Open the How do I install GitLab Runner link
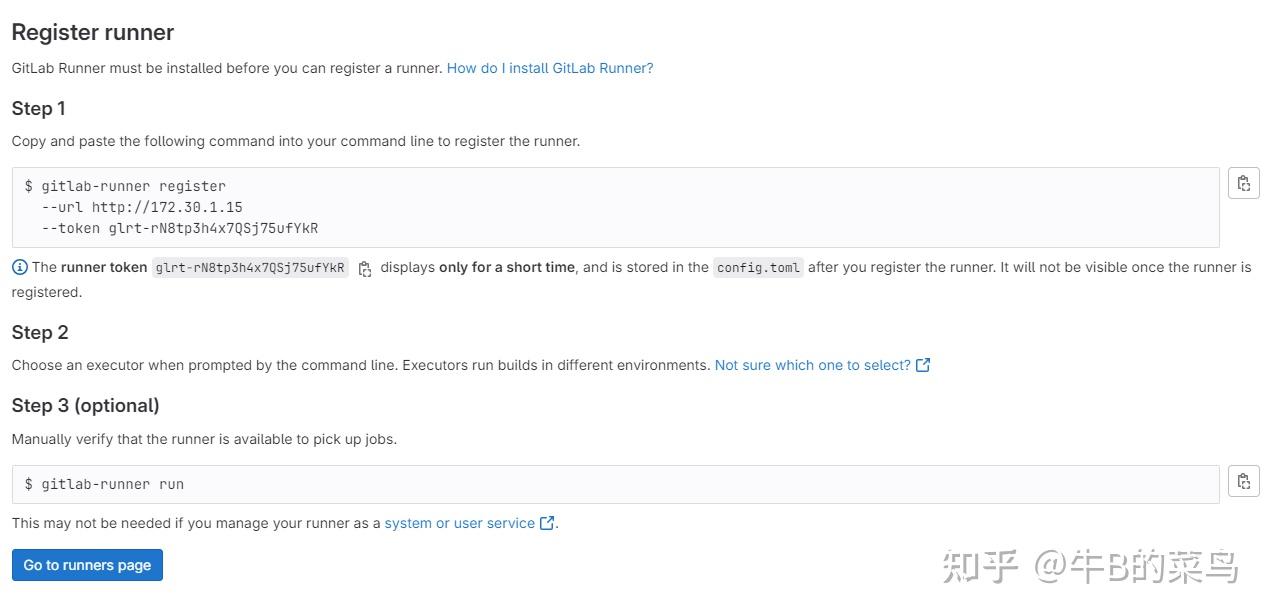 (549, 67)
